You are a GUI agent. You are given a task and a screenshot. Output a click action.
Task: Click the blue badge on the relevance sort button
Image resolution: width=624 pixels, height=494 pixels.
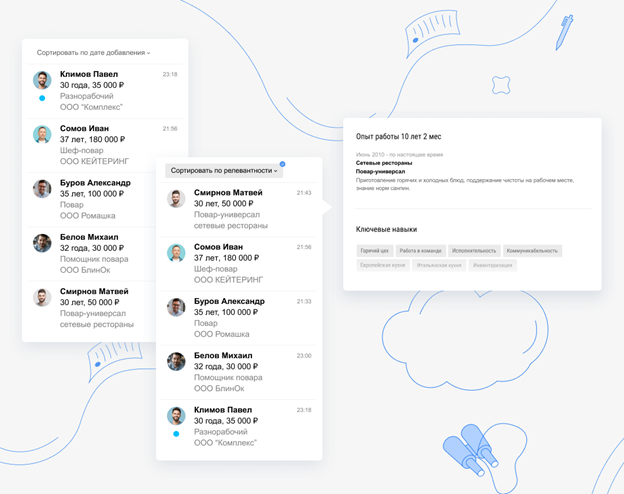[283, 163]
